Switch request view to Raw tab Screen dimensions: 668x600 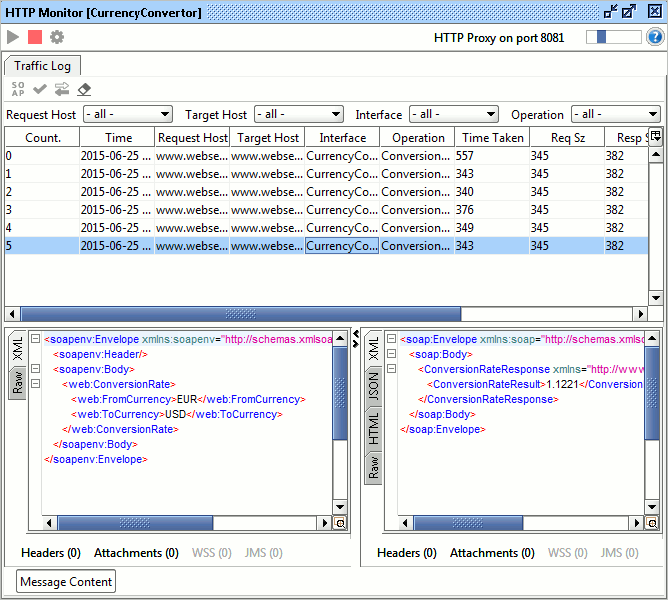pos(17,382)
